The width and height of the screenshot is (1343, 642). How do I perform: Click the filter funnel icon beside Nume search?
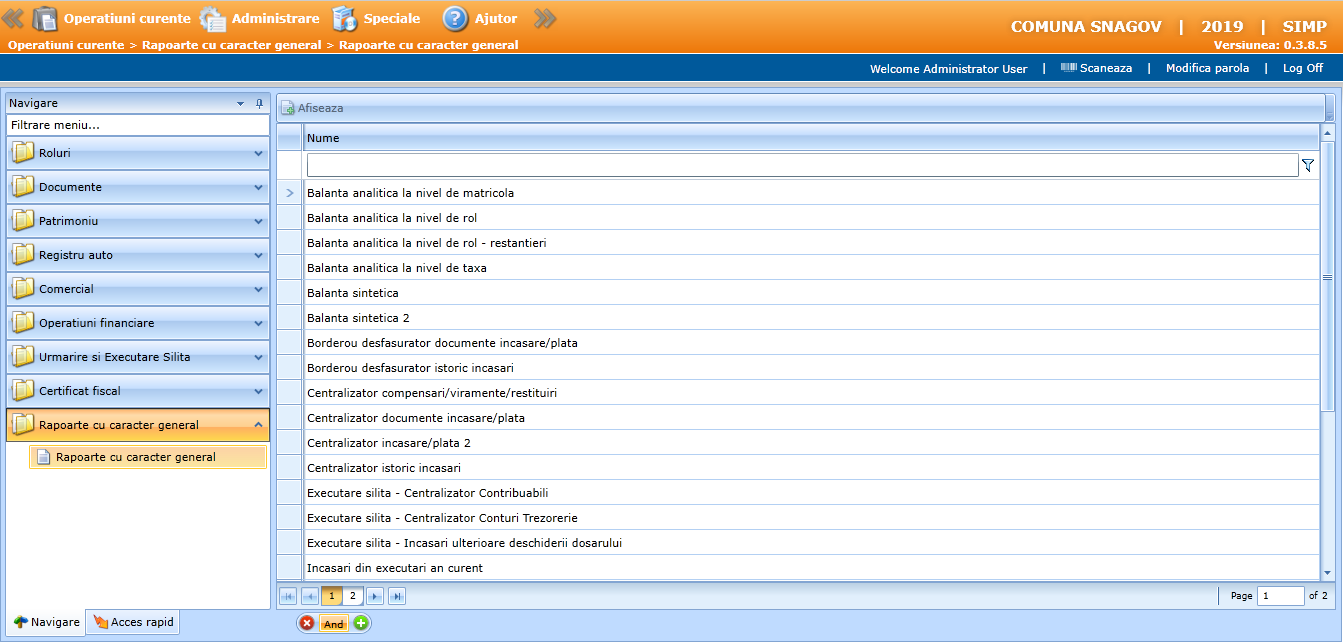1308,166
